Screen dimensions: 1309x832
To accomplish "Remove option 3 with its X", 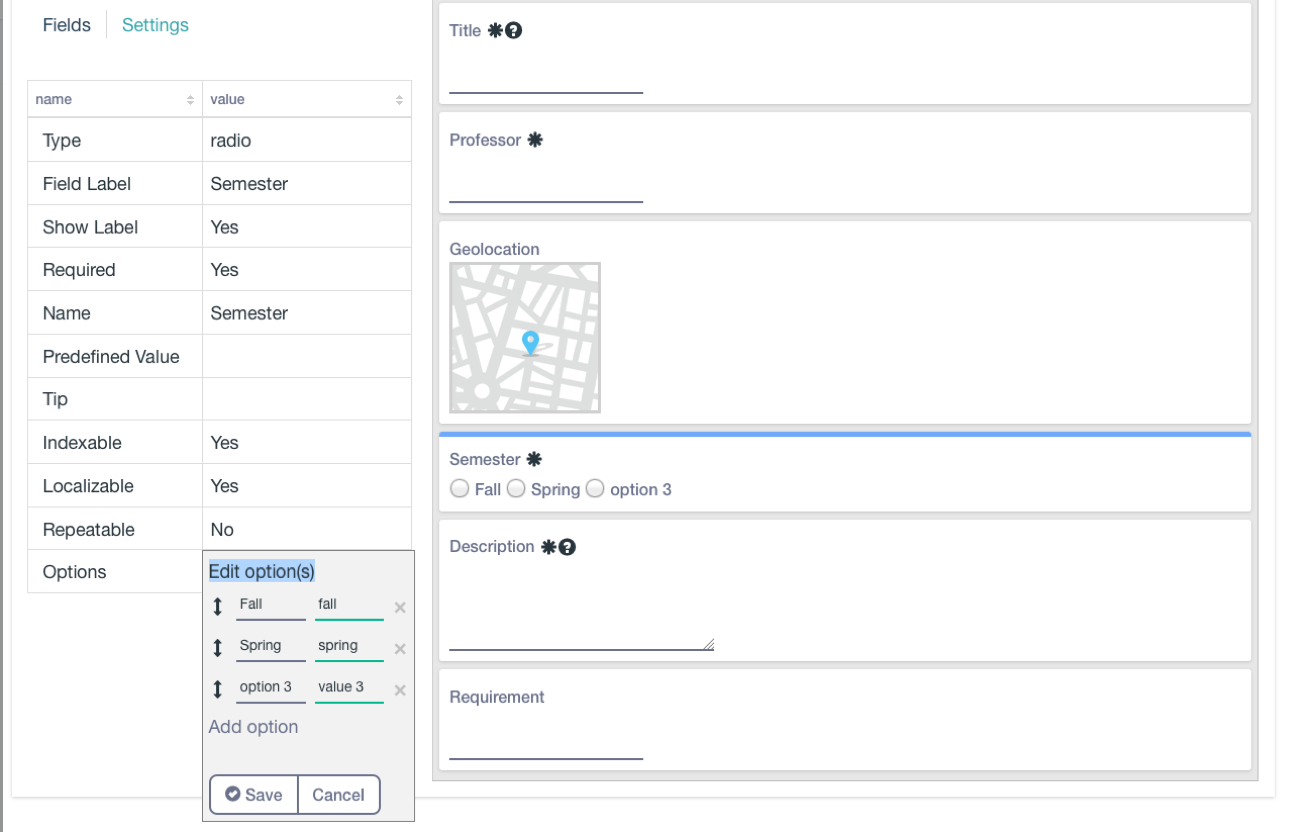I will click(x=400, y=690).
